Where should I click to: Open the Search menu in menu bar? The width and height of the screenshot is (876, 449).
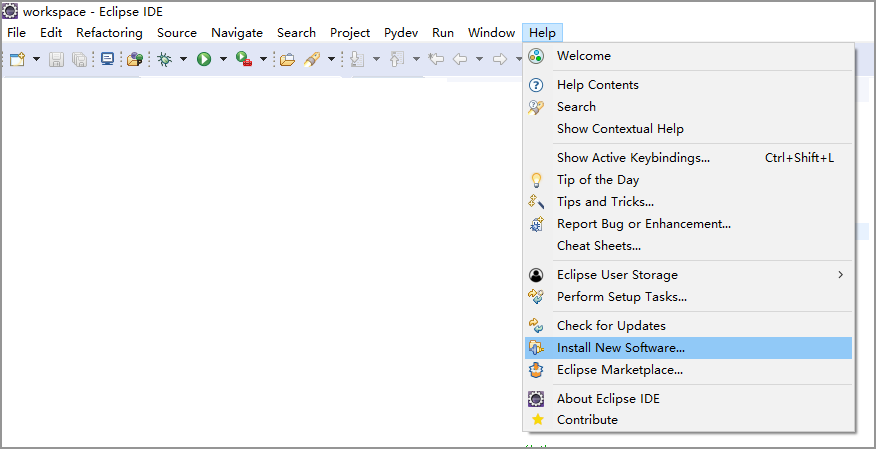pos(296,33)
